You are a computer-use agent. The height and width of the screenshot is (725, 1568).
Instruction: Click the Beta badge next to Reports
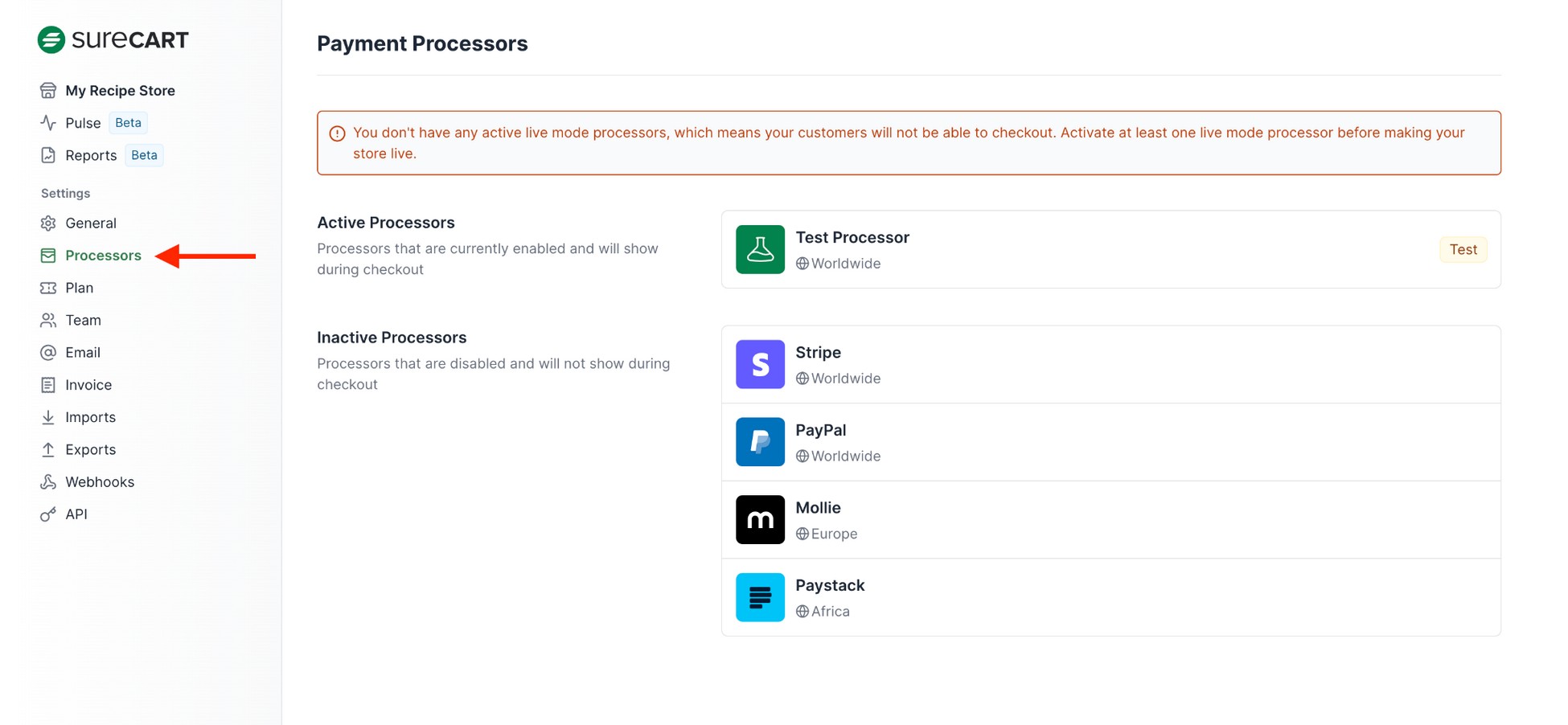[x=144, y=155]
